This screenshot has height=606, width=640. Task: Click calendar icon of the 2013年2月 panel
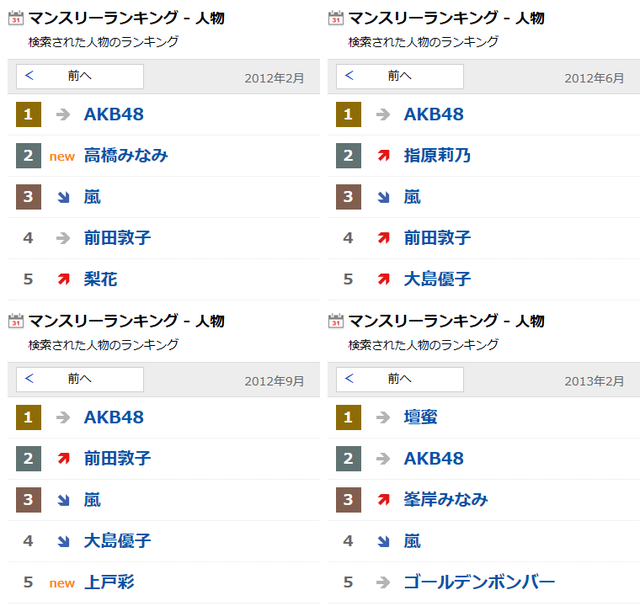click(x=336, y=321)
